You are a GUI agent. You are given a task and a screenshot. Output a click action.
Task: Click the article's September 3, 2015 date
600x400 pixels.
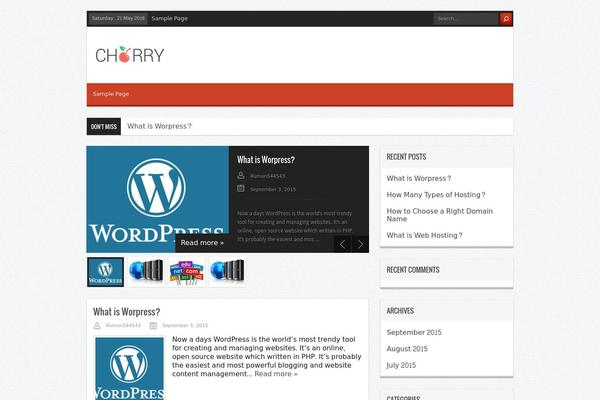(x=185, y=325)
